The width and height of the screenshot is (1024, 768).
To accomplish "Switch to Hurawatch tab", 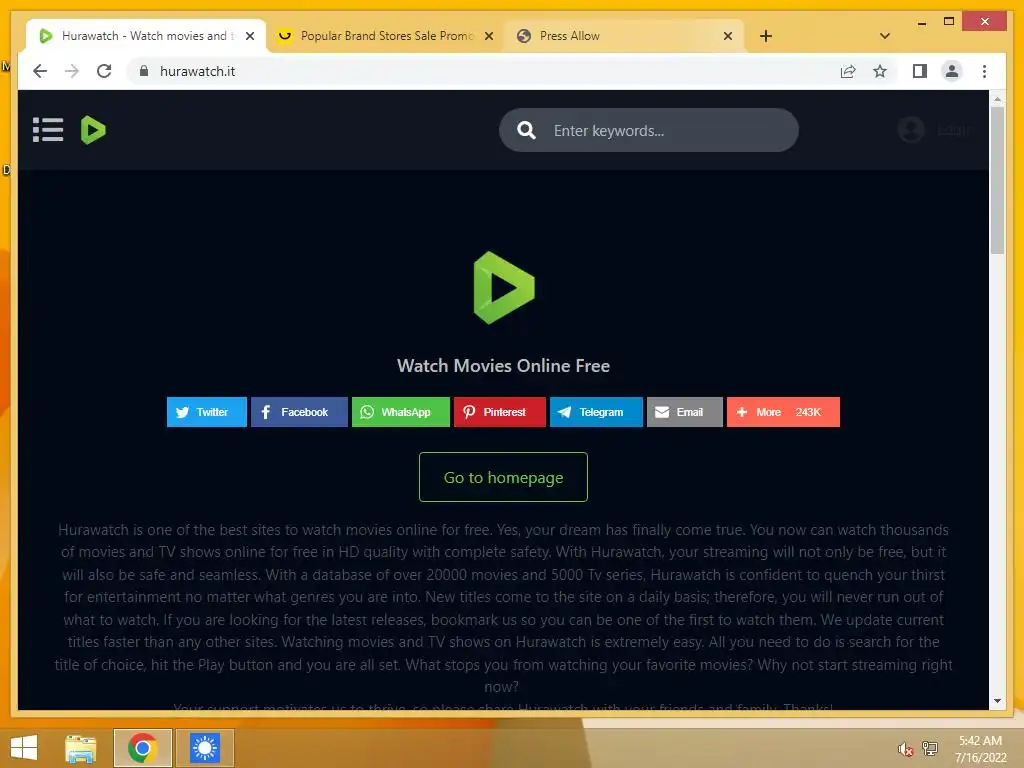I will point(145,36).
